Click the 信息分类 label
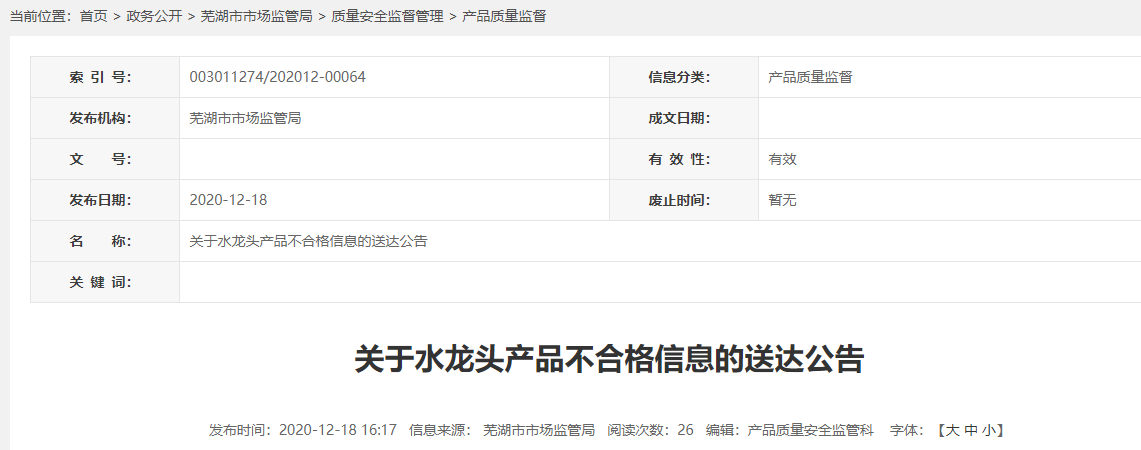The image size is (1141, 450). tap(679, 77)
